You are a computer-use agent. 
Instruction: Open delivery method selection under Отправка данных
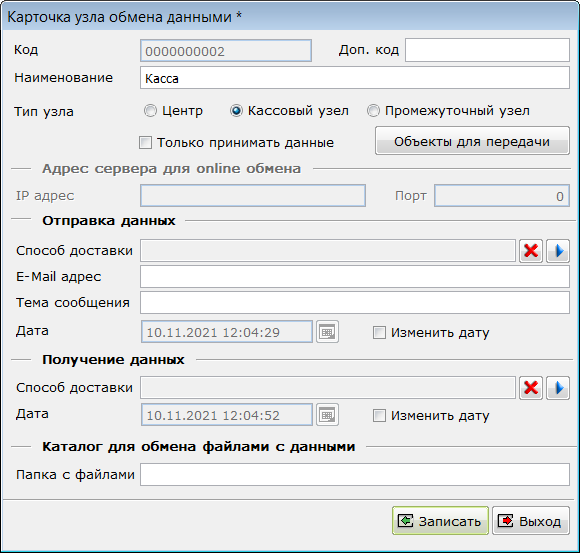click(558, 251)
